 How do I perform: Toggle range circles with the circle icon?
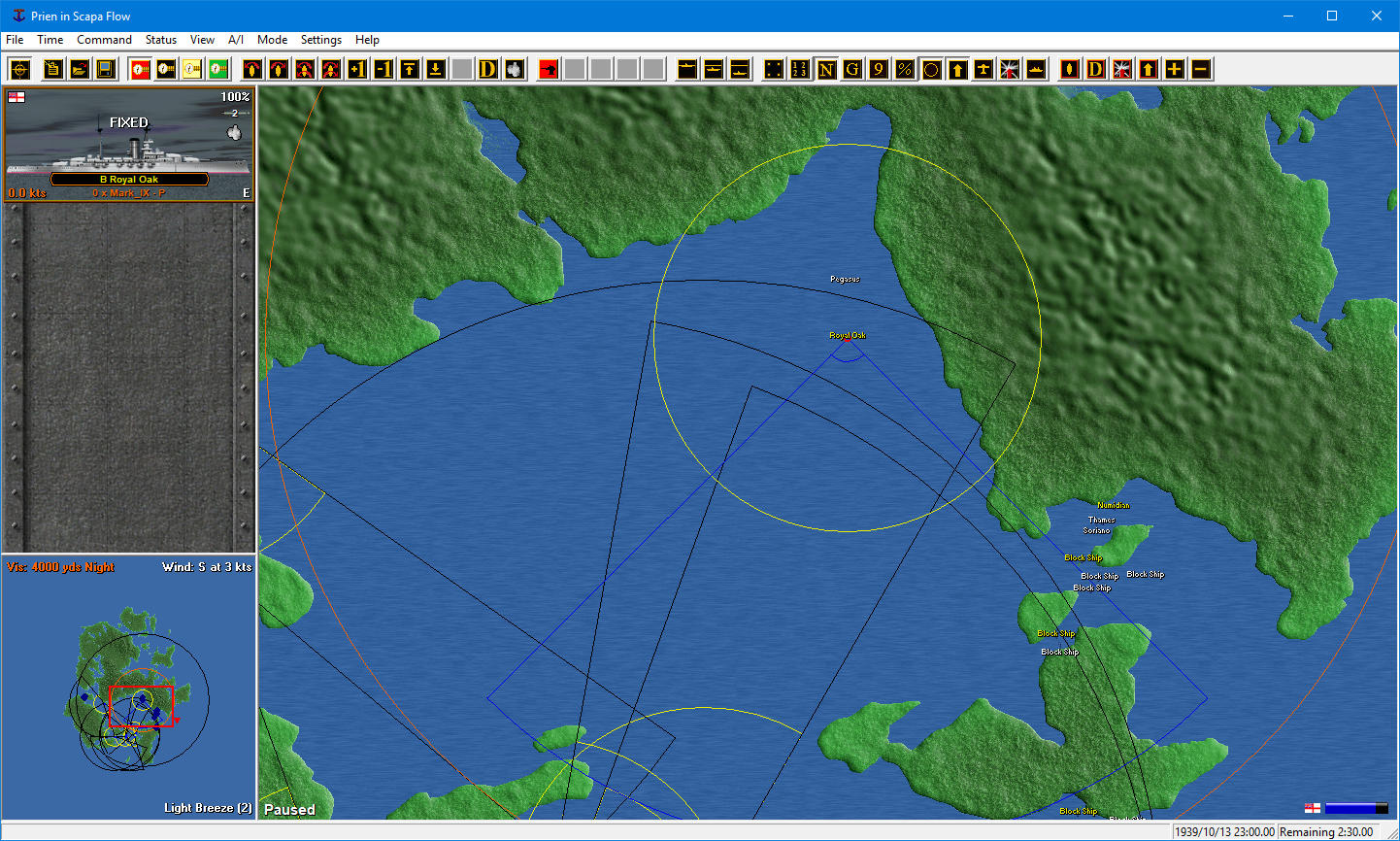tap(930, 69)
